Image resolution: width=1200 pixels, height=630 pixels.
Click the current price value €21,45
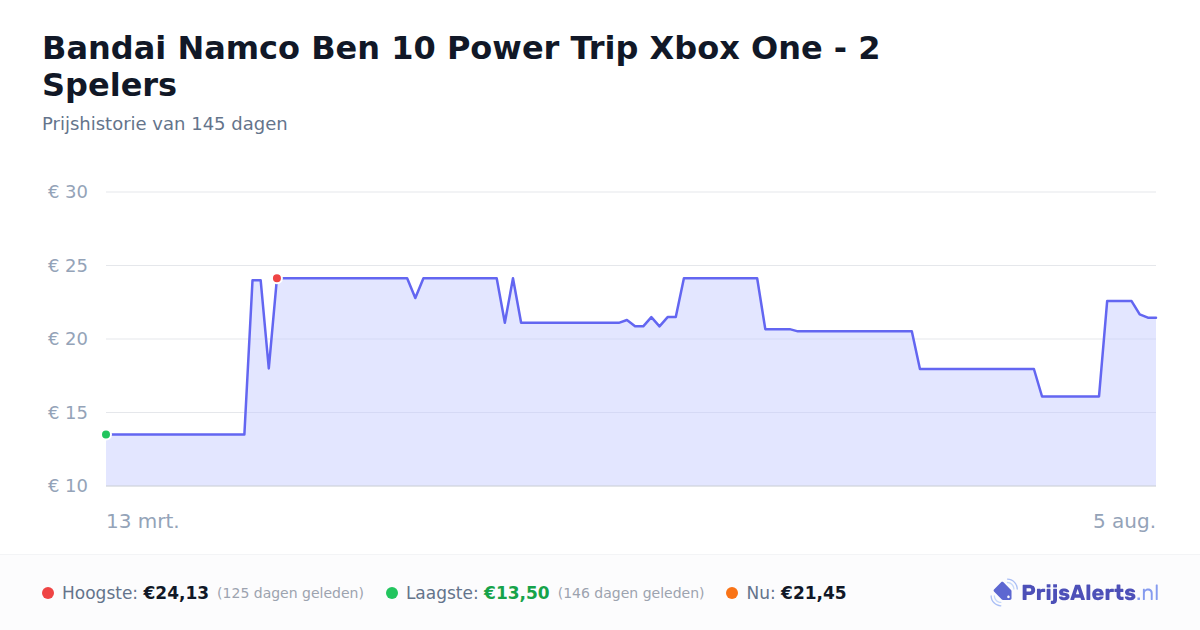[x=814, y=593]
